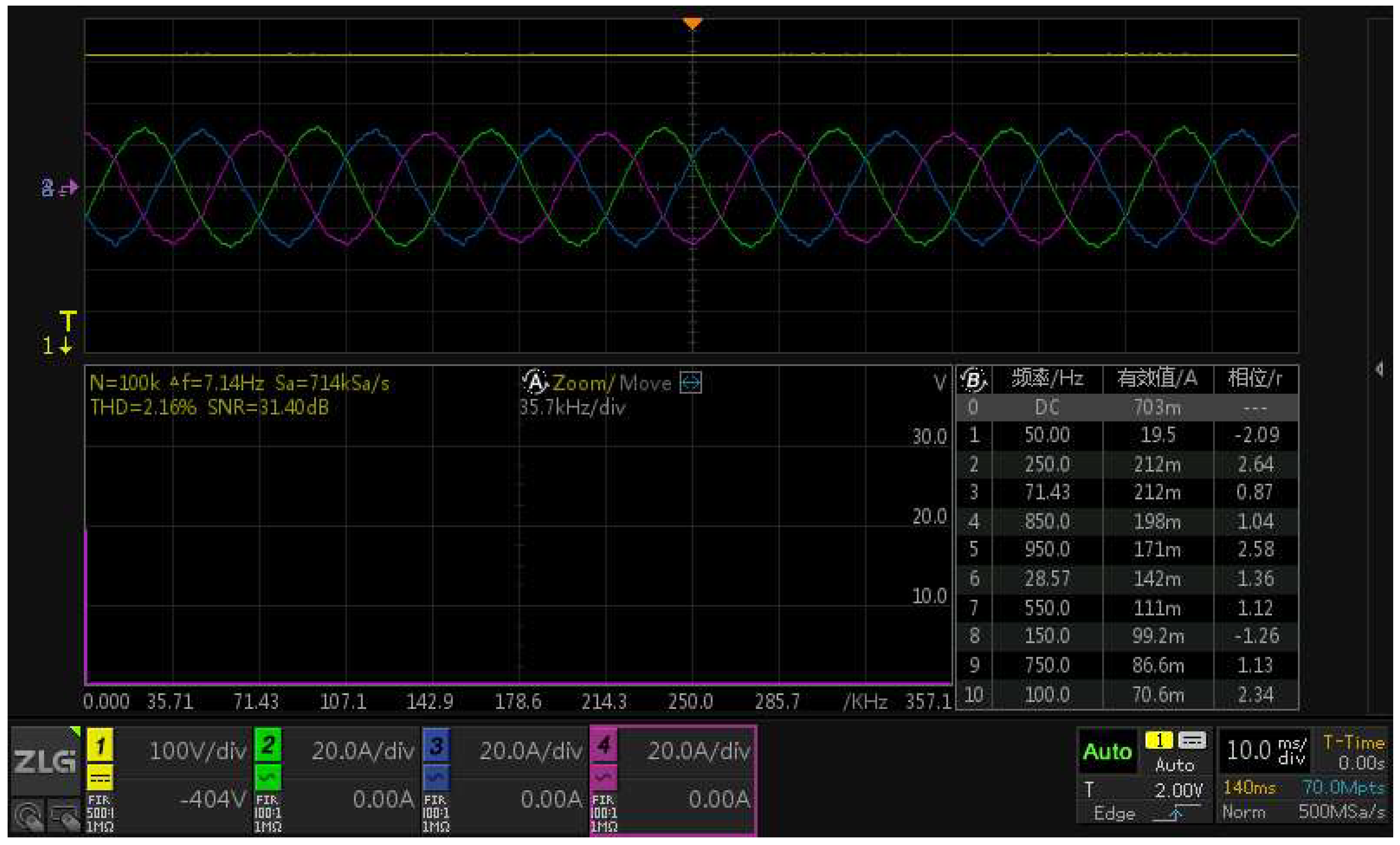The image size is (1400, 845).
Task: Tap the touch gesture icon below ZLG logo
Action: [x=27, y=817]
